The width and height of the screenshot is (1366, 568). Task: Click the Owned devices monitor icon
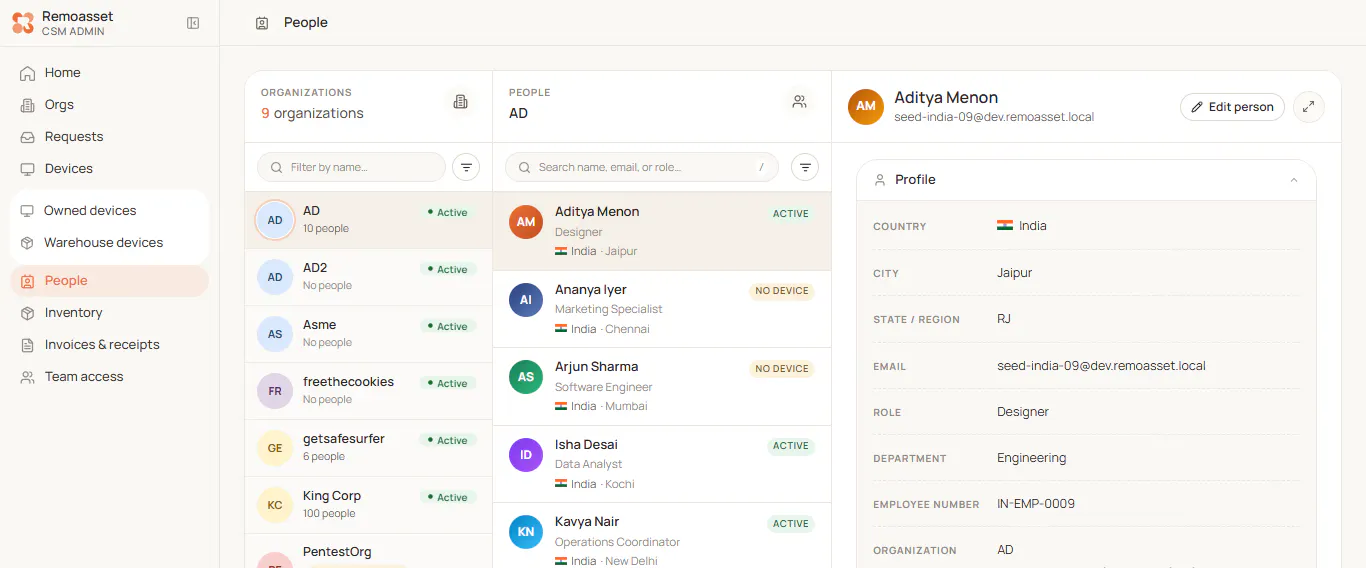[27, 211]
